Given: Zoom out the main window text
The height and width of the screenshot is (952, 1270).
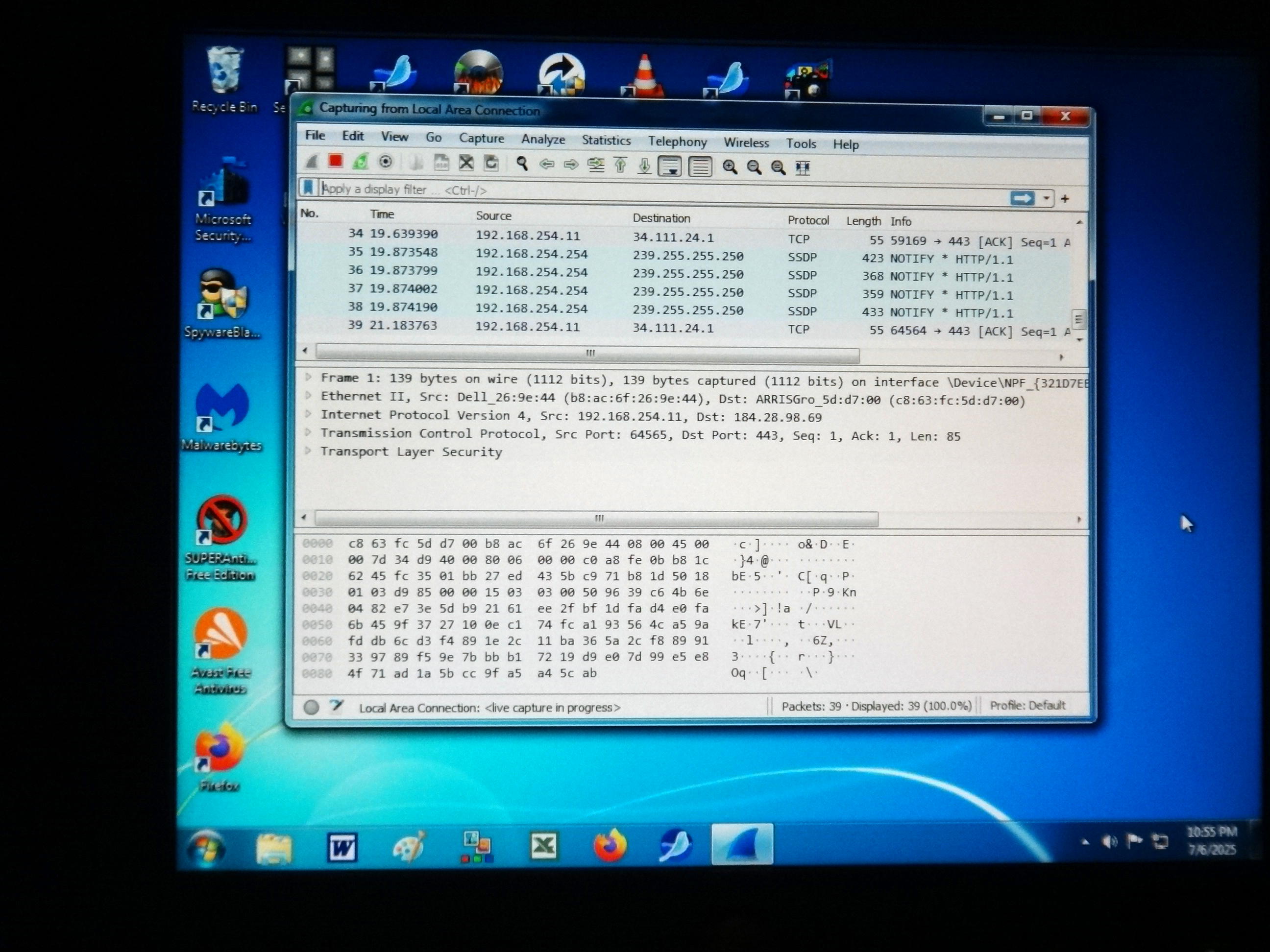Looking at the screenshot, I should (754, 167).
